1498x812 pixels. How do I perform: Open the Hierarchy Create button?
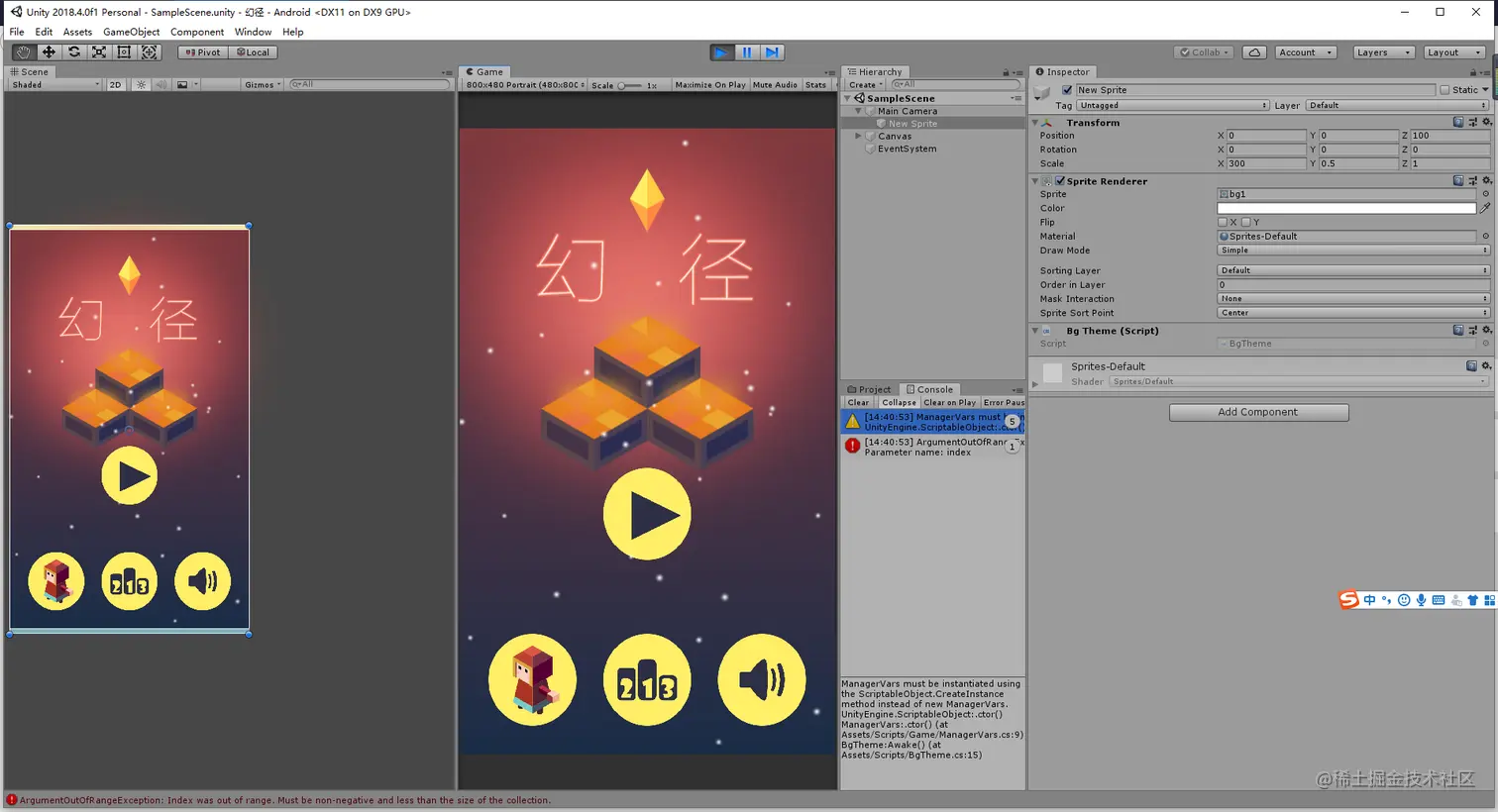[865, 85]
